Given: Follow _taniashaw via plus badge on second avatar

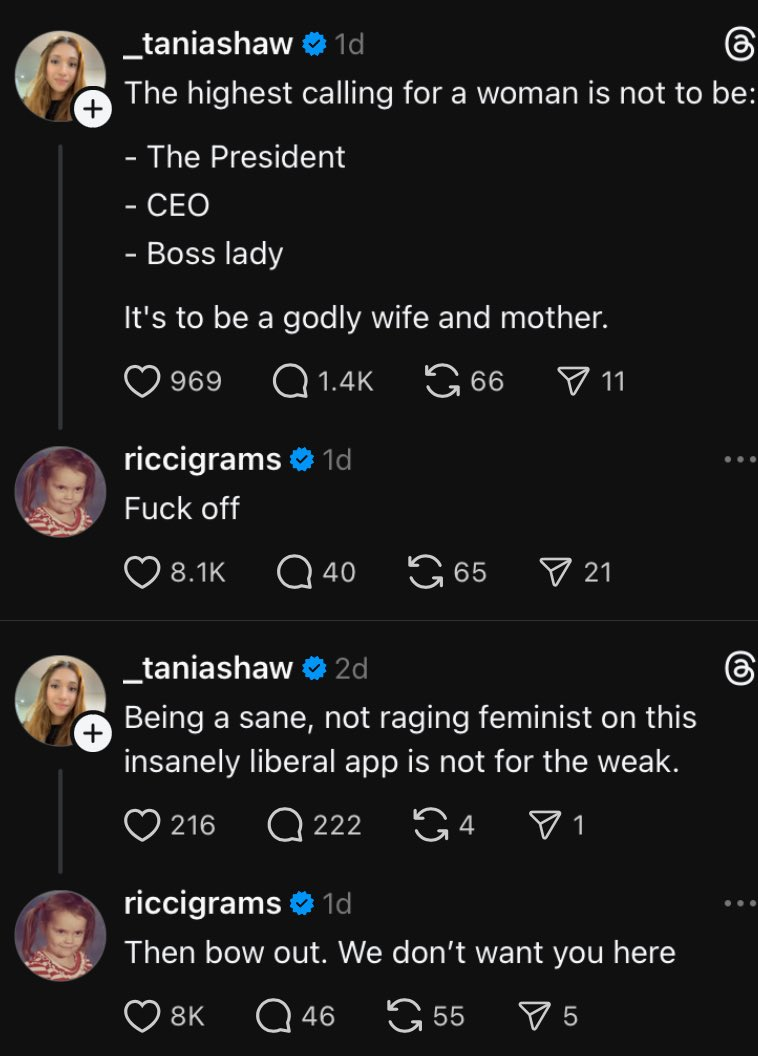Looking at the screenshot, I should click(x=92, y=734).
